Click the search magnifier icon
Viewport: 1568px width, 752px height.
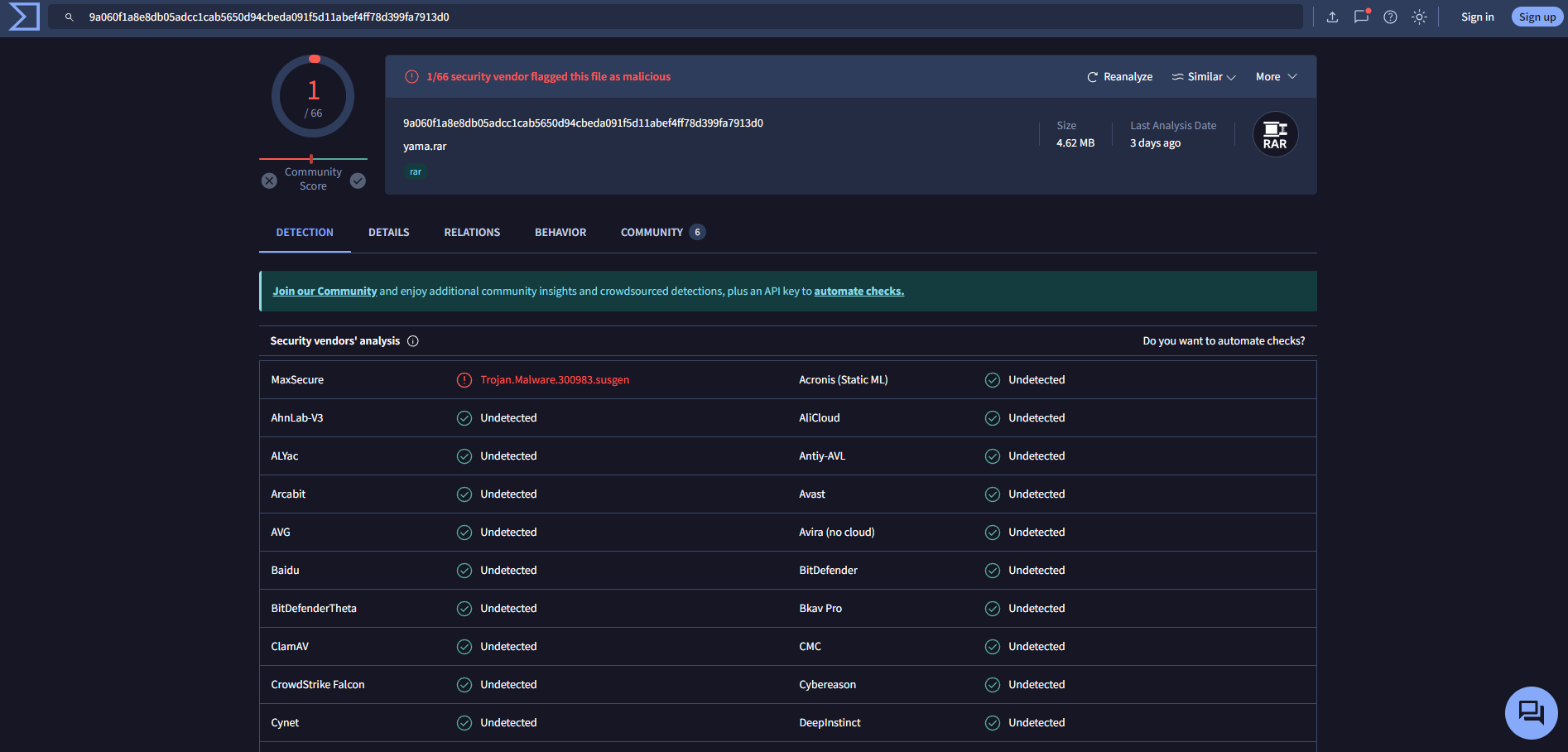(70, 17)
